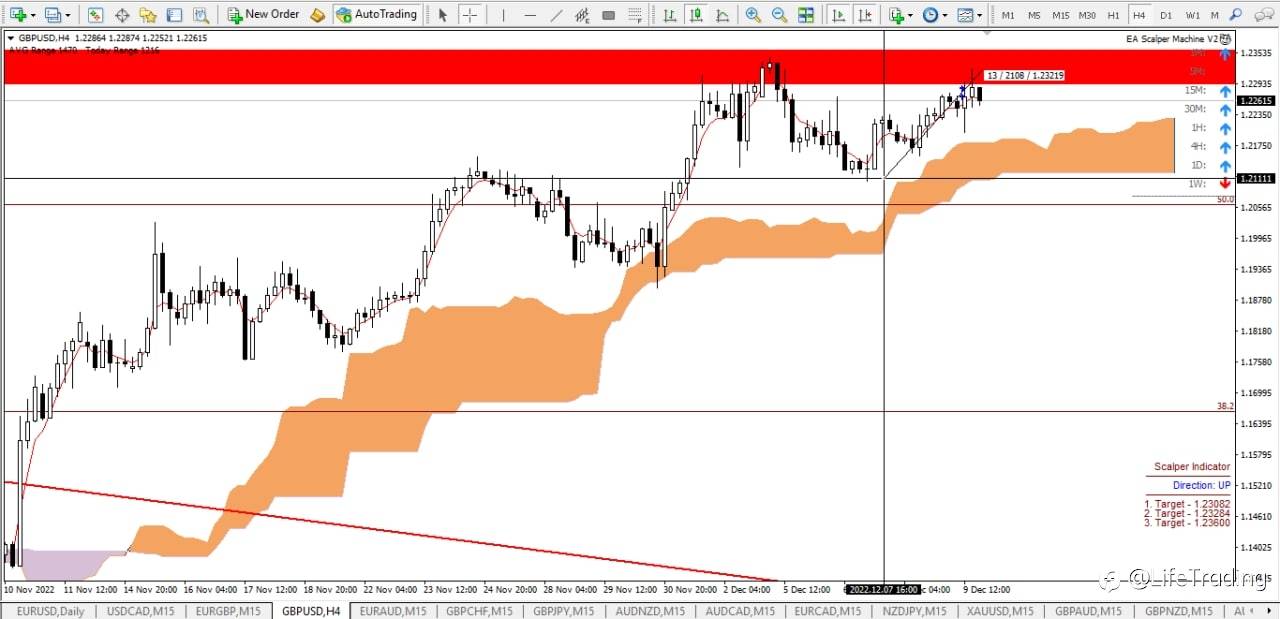
Task: Zoom in on the chart
Action: coord(753,15)
